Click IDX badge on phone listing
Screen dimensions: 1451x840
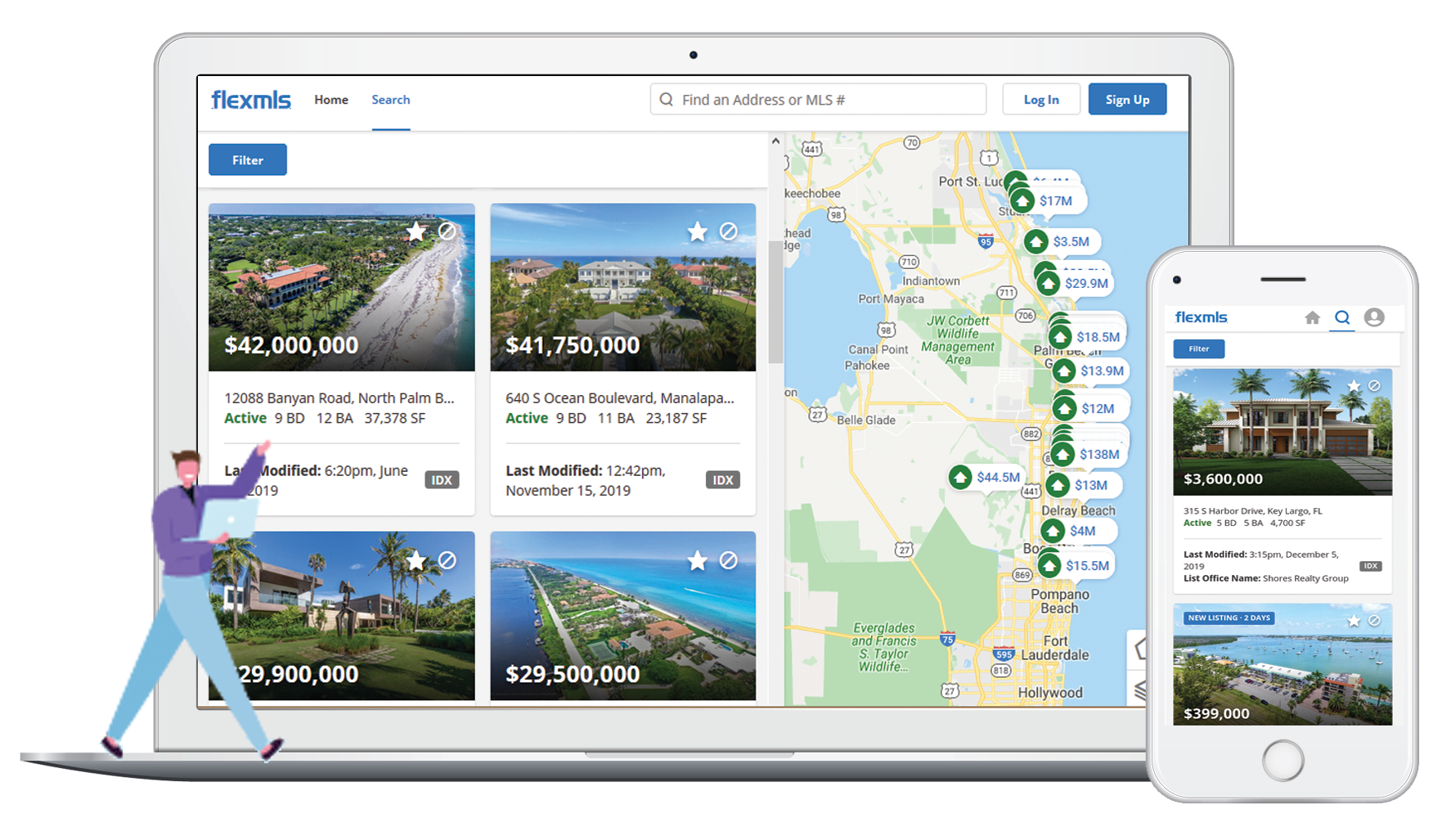pyautogui.click(x=1371, y=566)
